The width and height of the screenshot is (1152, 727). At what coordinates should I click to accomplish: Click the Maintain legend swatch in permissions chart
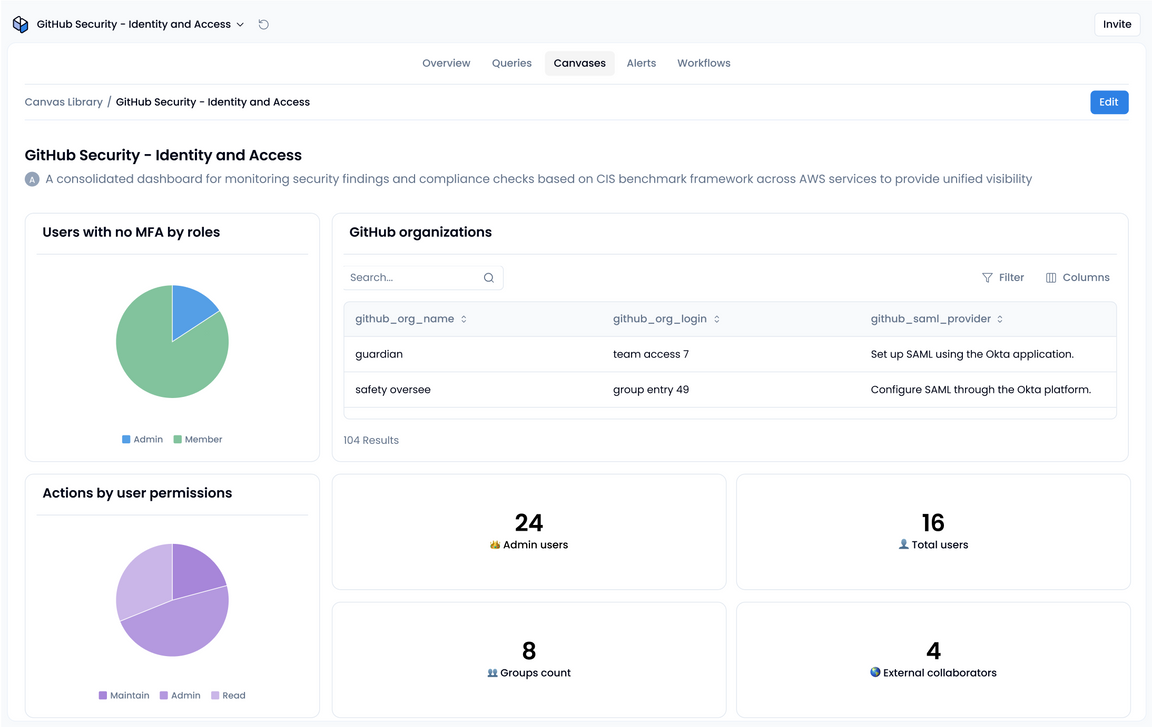pyautogui.click(x=103, y=695)
